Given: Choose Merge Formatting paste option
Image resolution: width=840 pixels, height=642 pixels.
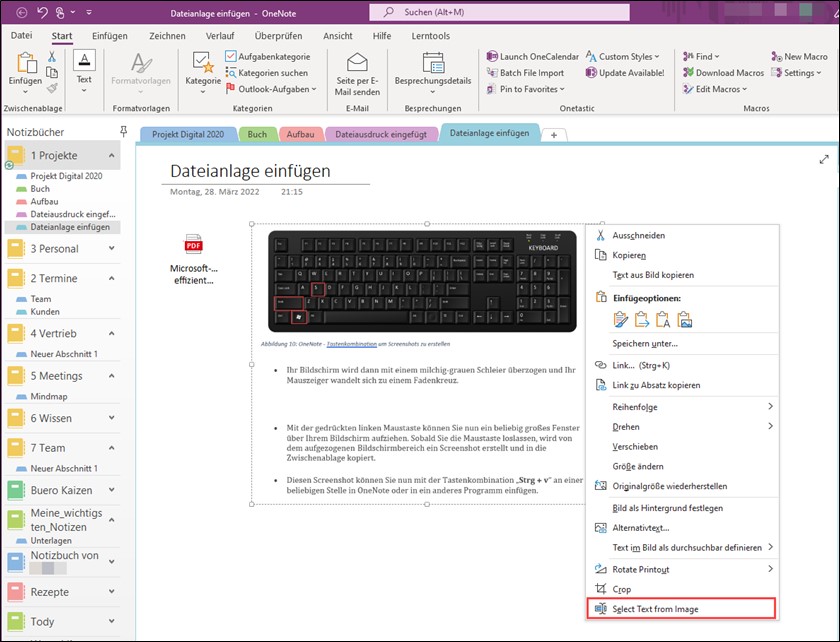Looking at the screenshot, I should (642, 319).
